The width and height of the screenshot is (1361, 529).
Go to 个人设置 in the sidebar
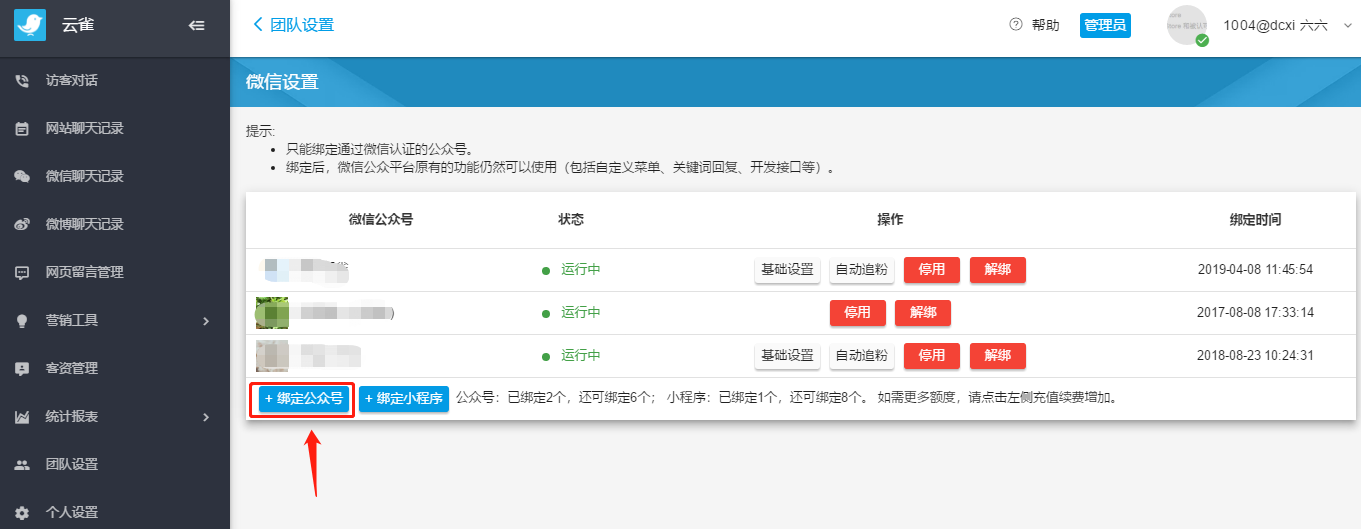tap(72, 513)
